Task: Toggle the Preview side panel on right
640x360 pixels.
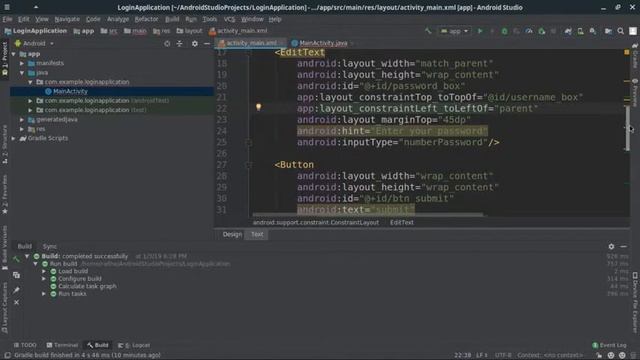Action: 635,92
